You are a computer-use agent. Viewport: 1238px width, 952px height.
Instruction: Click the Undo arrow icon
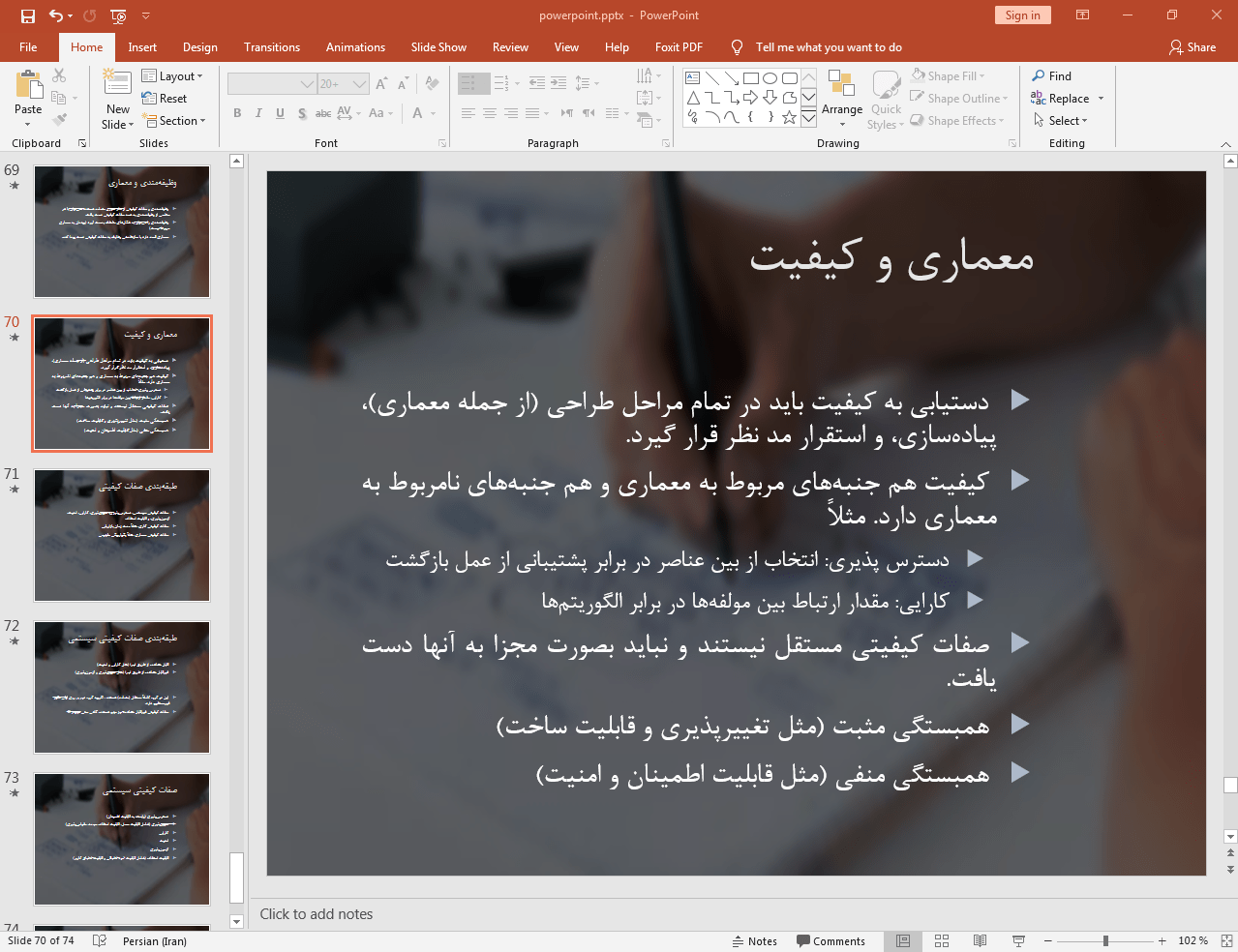point(55,15)
